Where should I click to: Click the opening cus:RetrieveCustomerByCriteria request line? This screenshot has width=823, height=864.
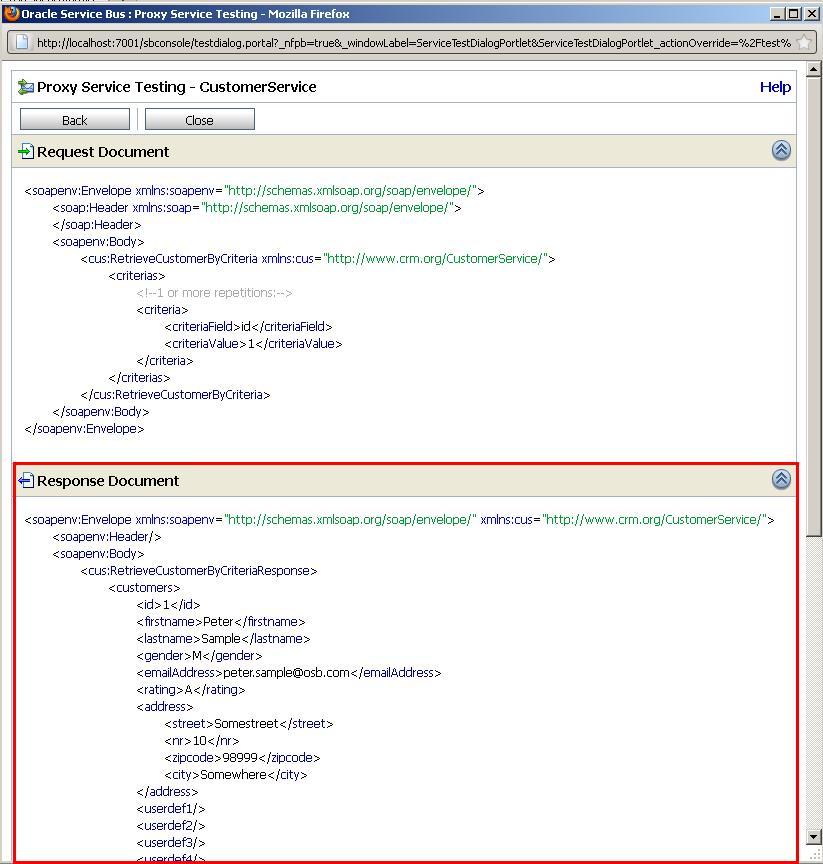coord(318,258)
